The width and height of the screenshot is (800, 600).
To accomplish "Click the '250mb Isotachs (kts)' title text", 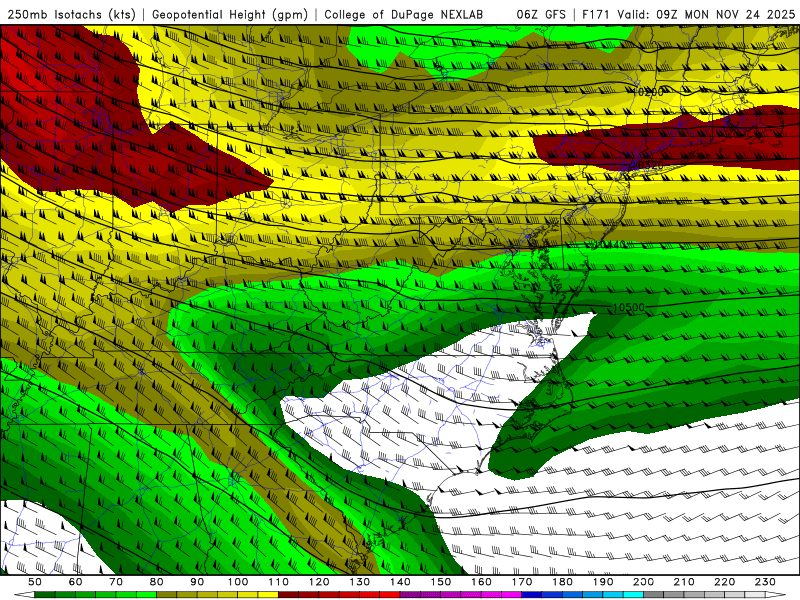I will coord(71,14).
